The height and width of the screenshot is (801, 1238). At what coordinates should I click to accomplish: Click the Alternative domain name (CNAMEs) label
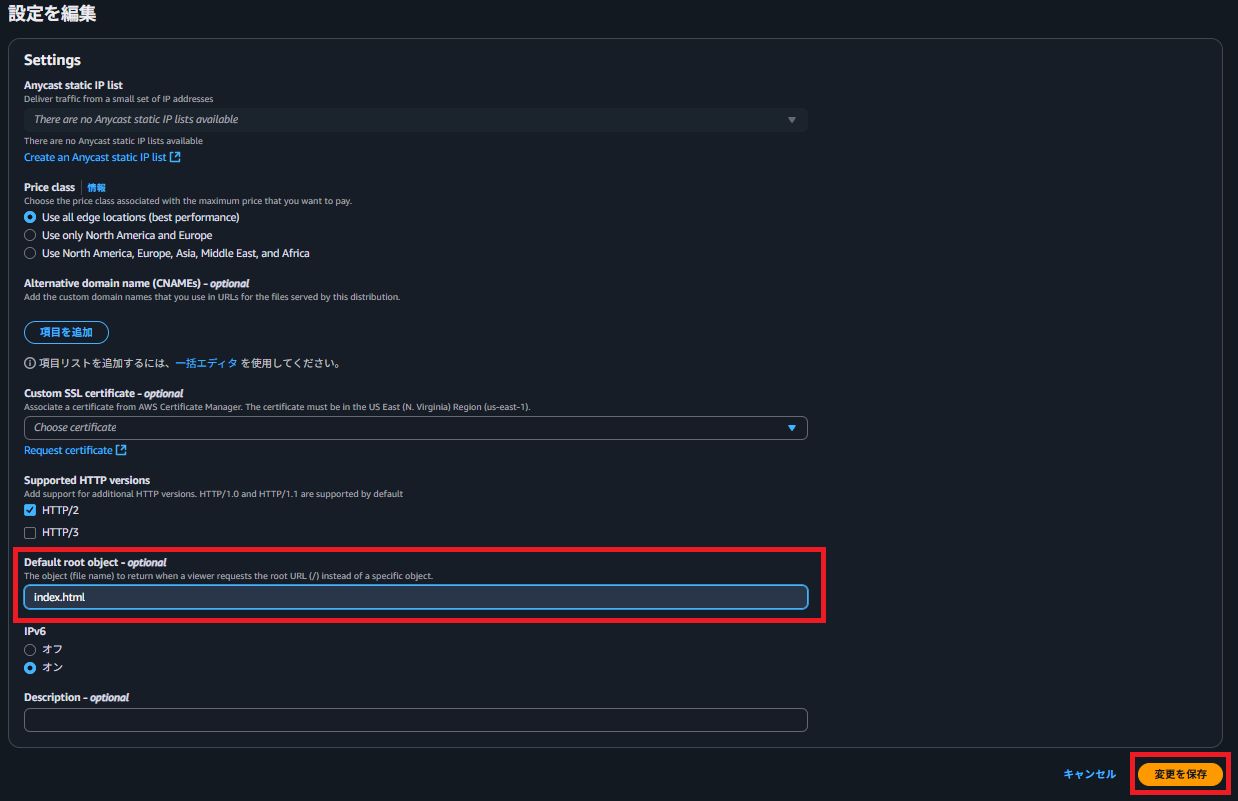point(137,283)
